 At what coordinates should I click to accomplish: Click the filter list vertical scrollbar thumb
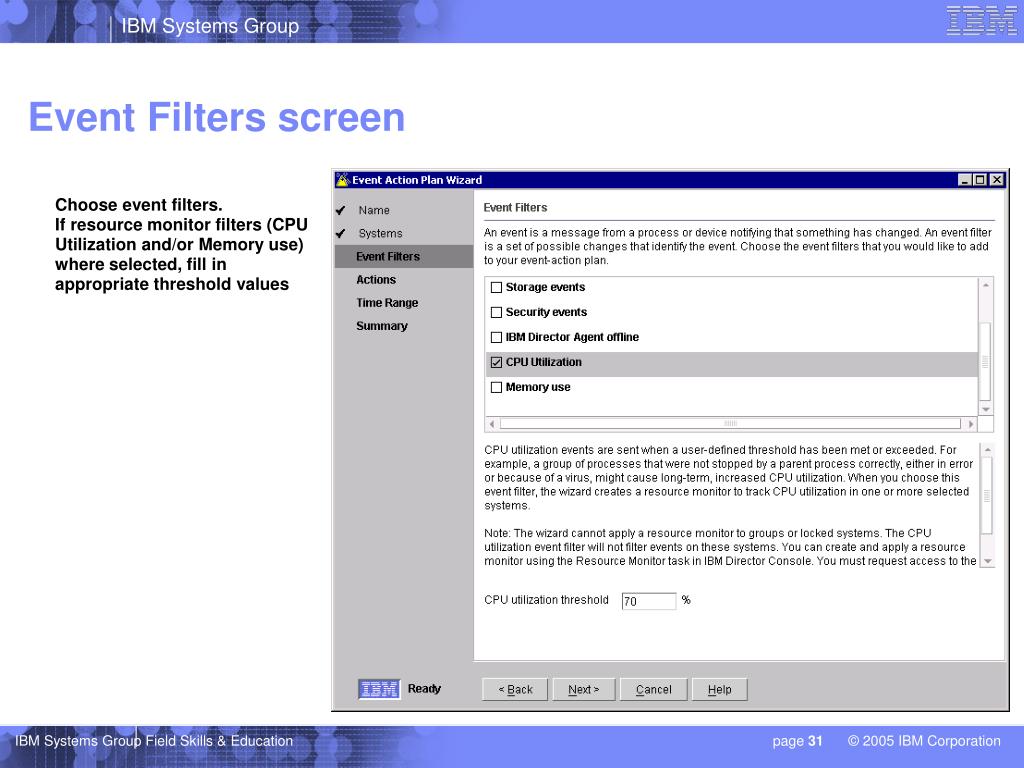(986, 362)
